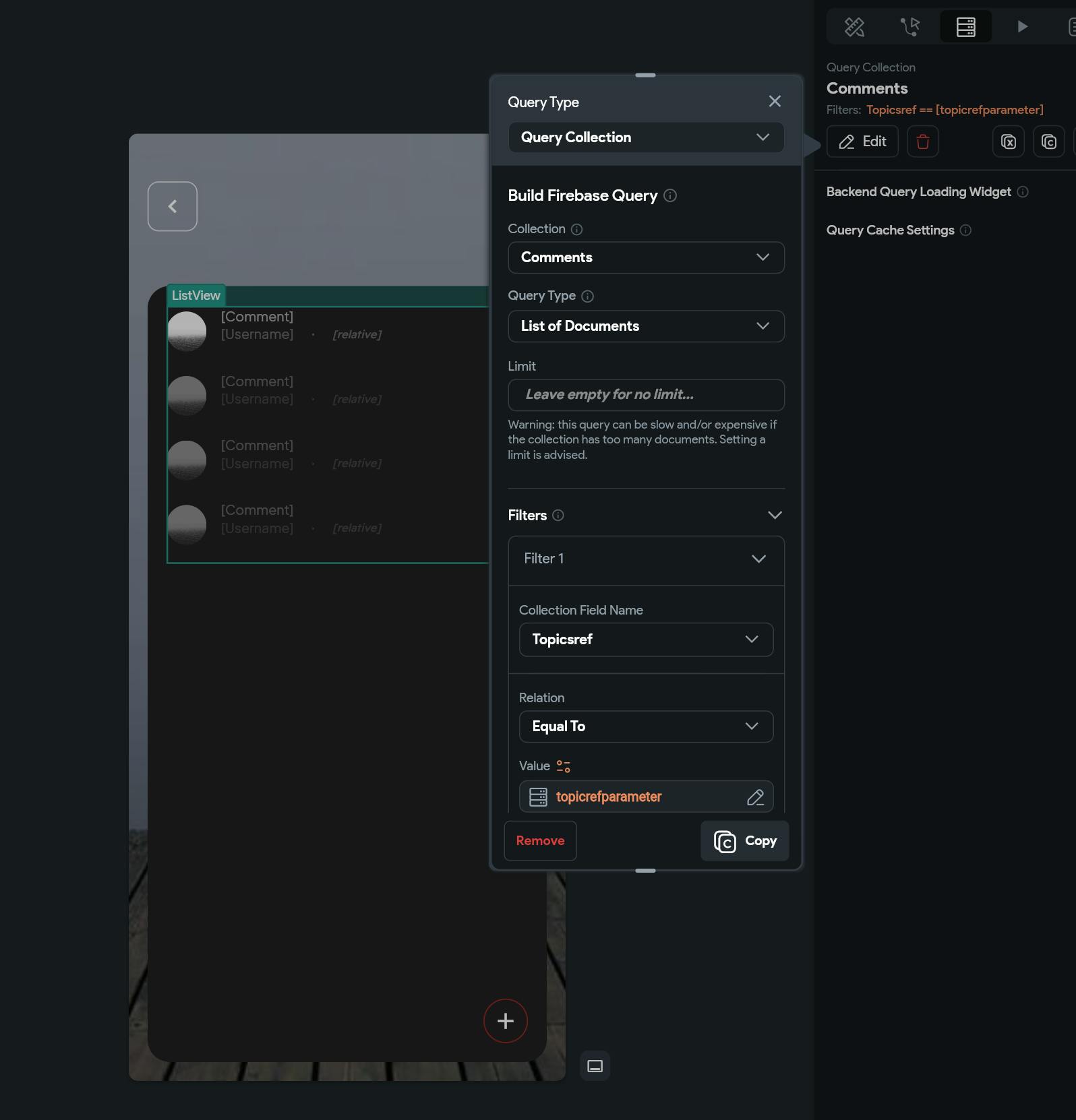Focus the Limit input field
This screenshot has height=1120, width=1076.
pos(646,395)
